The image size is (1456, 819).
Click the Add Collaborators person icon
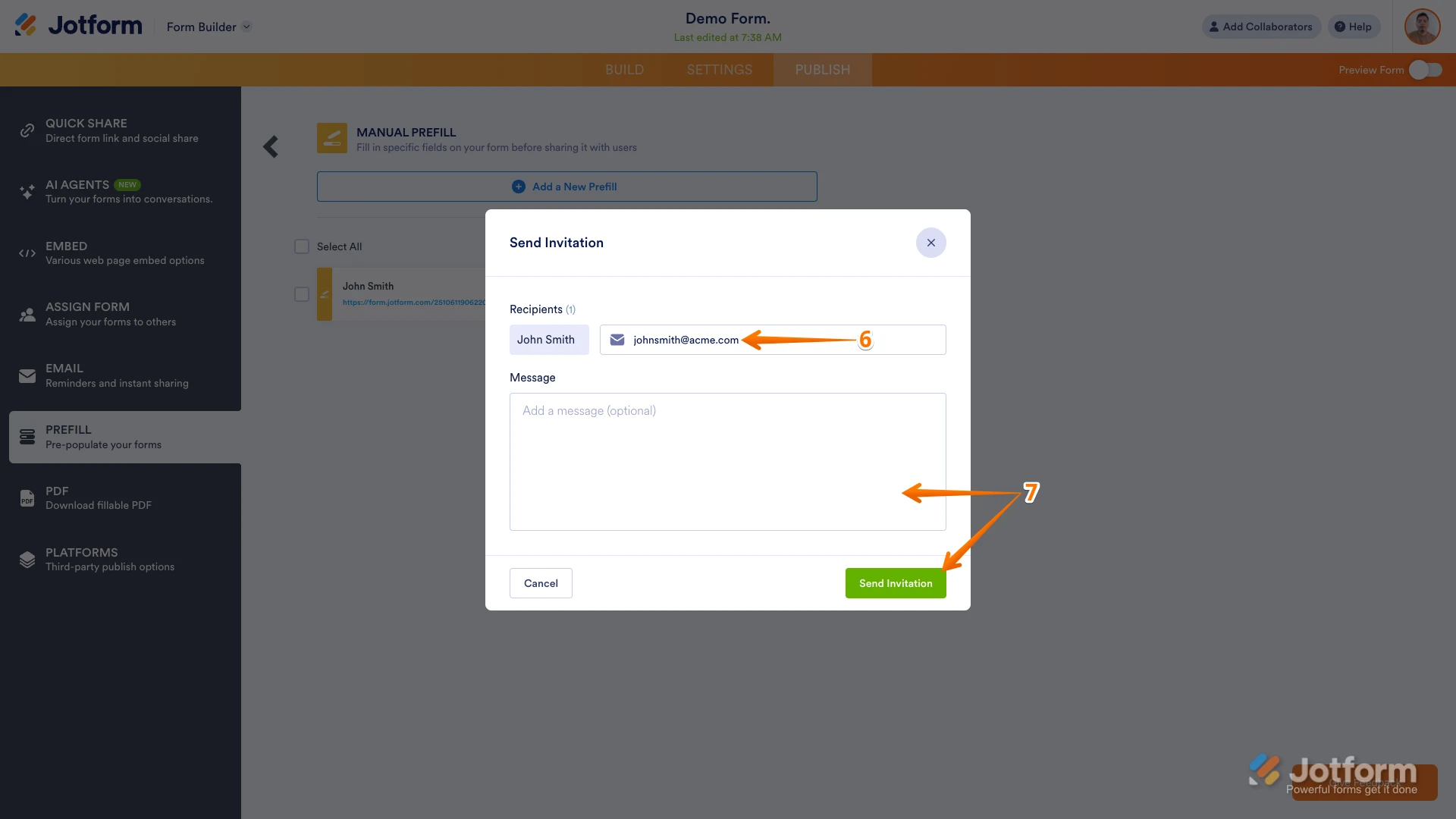(1214, 27)
